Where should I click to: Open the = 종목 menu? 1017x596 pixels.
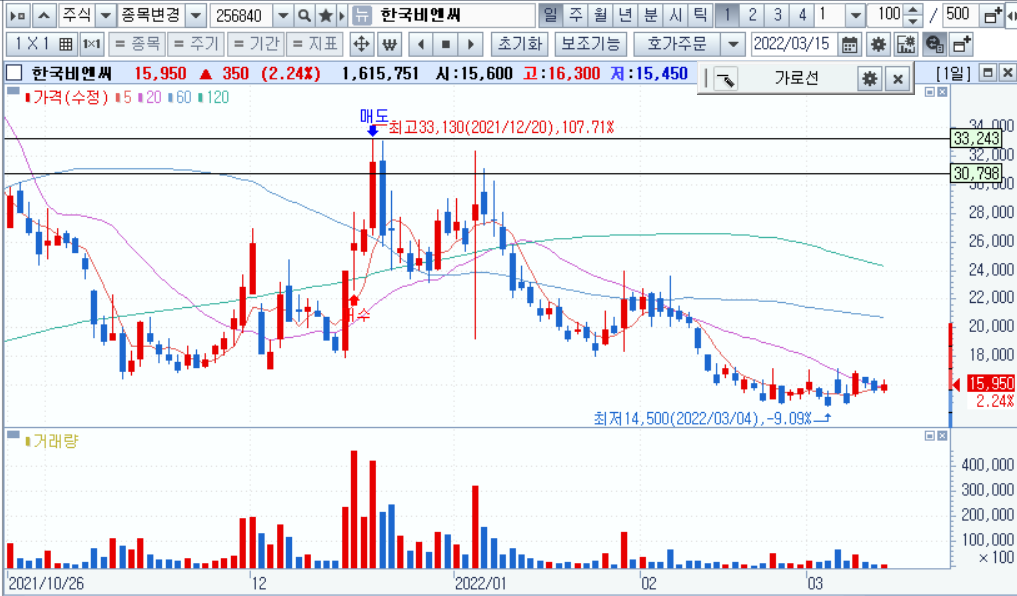pyautogui.click(x=137, y=44)
